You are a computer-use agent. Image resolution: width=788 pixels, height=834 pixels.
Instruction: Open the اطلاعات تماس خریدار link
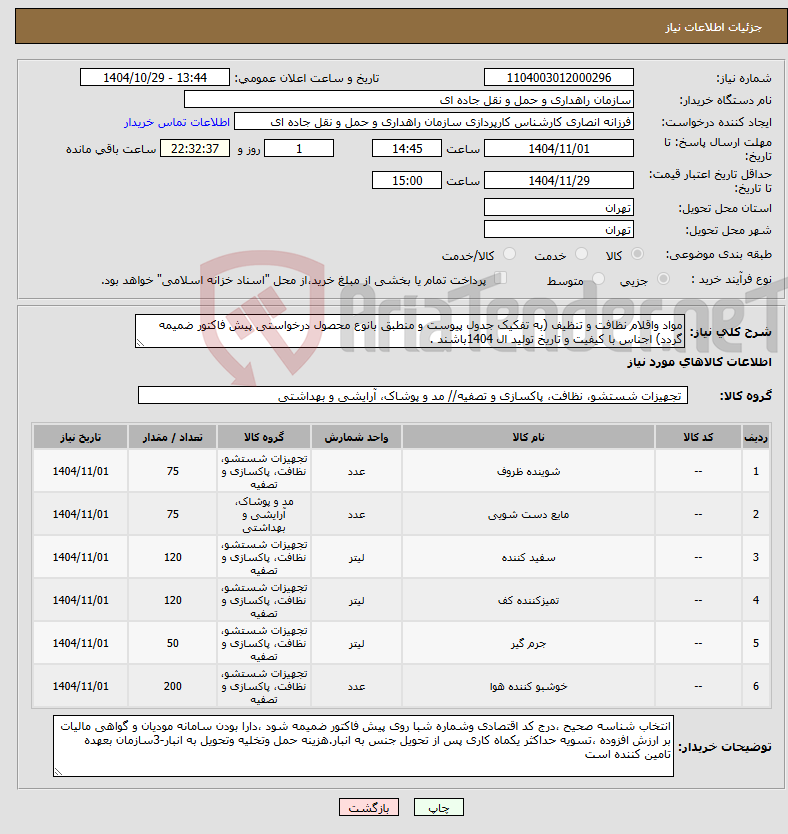[177, 122]
